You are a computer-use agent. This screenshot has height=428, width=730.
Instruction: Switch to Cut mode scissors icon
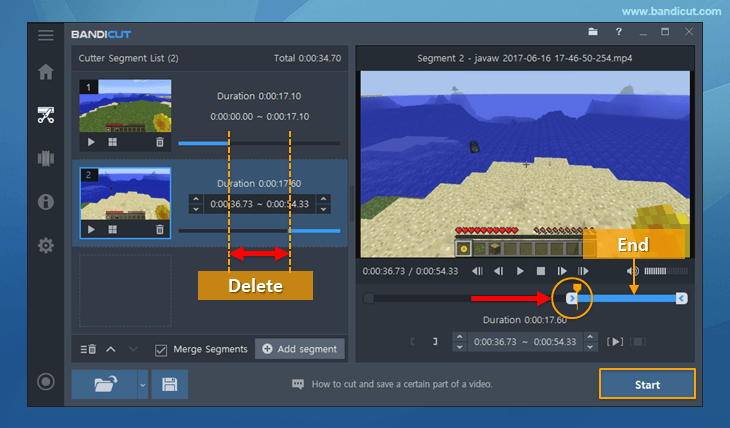(46, 115)
